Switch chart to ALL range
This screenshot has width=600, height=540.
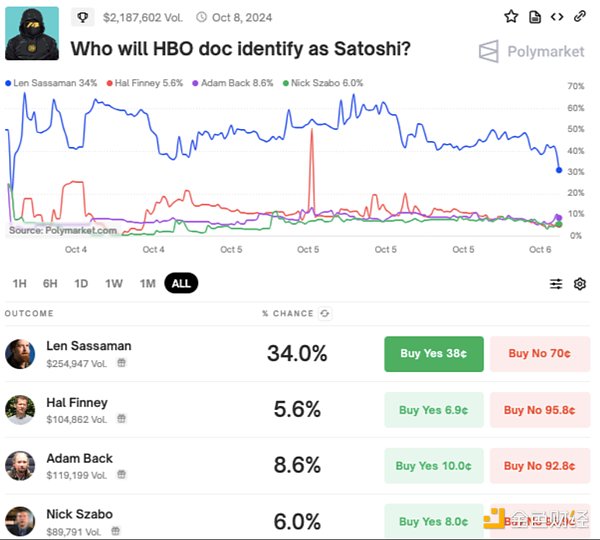tap(181, 283)
